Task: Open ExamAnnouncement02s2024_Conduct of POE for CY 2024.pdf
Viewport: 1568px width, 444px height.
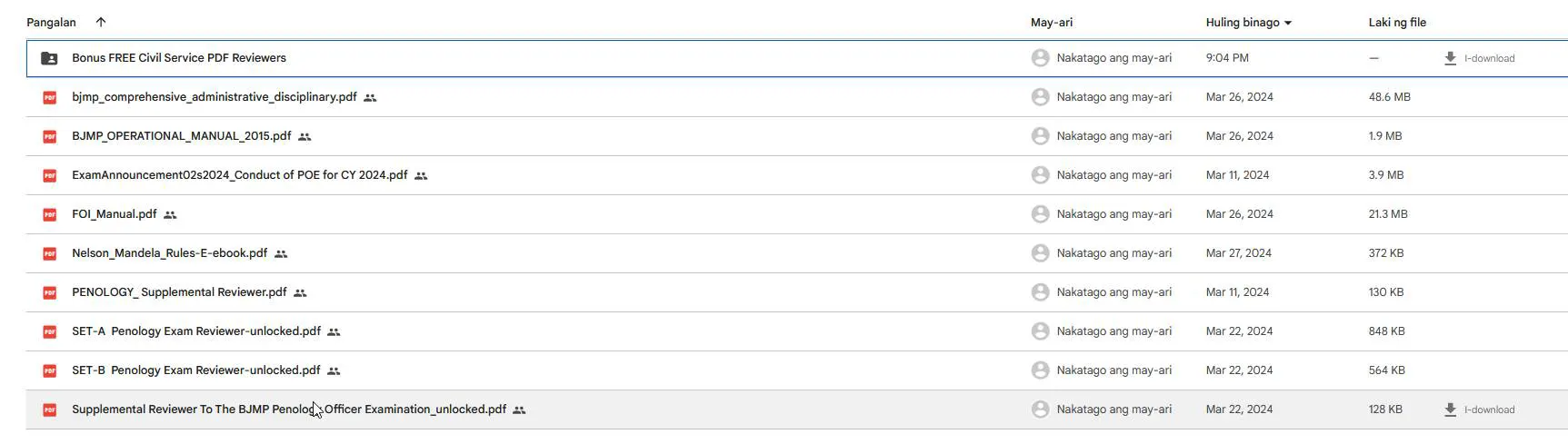Action: click(239, 175)
